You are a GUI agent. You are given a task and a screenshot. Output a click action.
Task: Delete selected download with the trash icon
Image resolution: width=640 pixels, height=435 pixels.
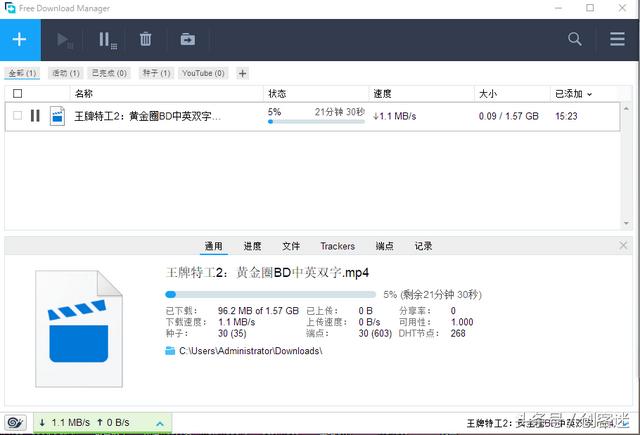pos(146,40)
